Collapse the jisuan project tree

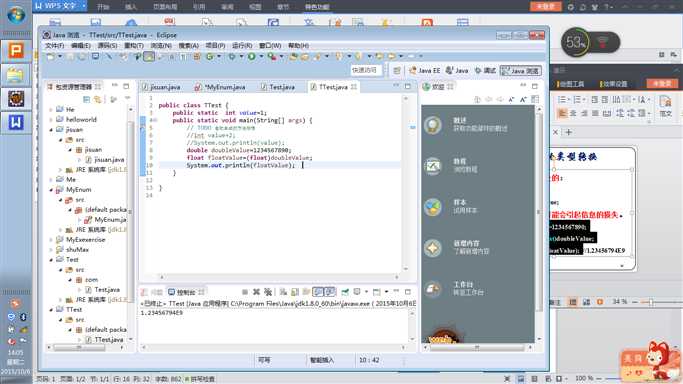(51, 129)
